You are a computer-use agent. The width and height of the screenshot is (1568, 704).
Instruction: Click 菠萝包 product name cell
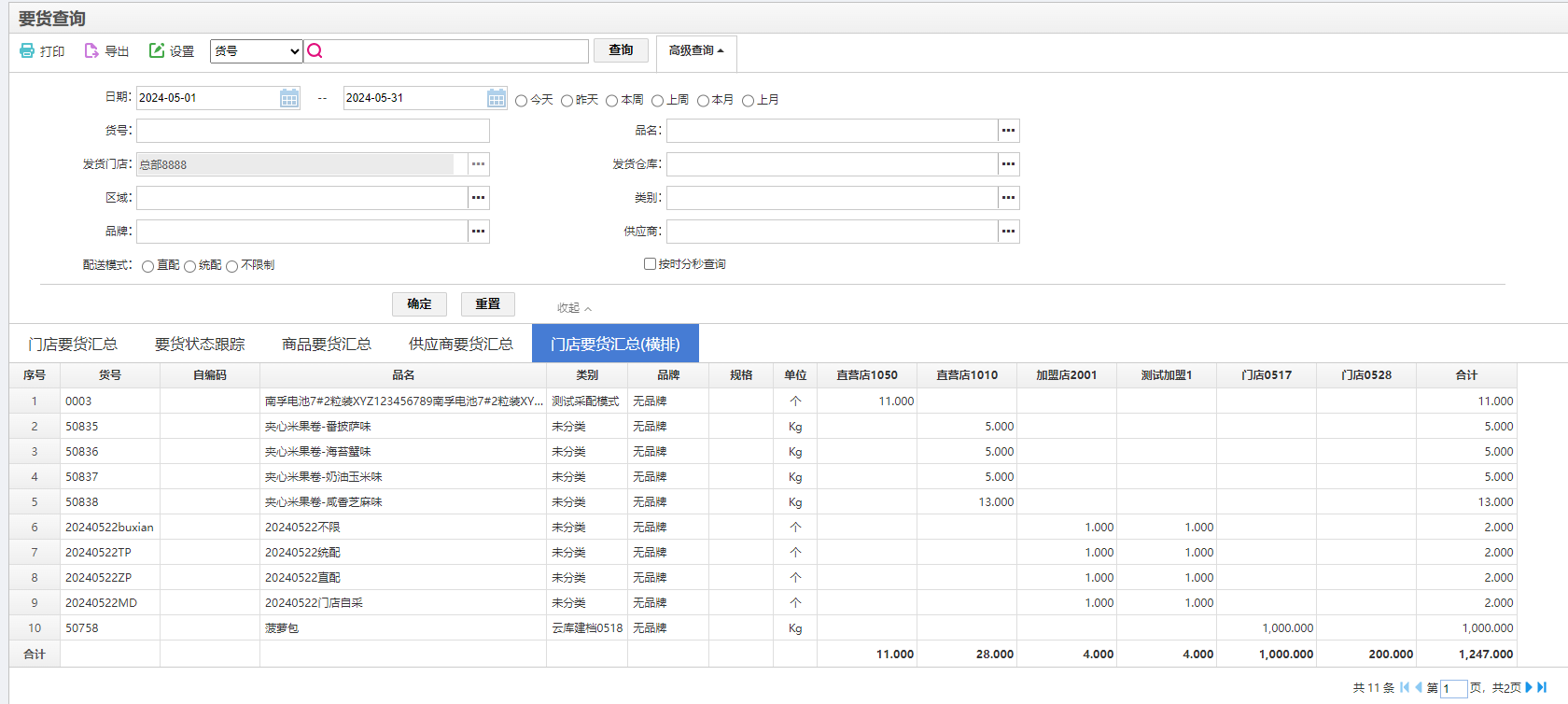coord(403,628)
